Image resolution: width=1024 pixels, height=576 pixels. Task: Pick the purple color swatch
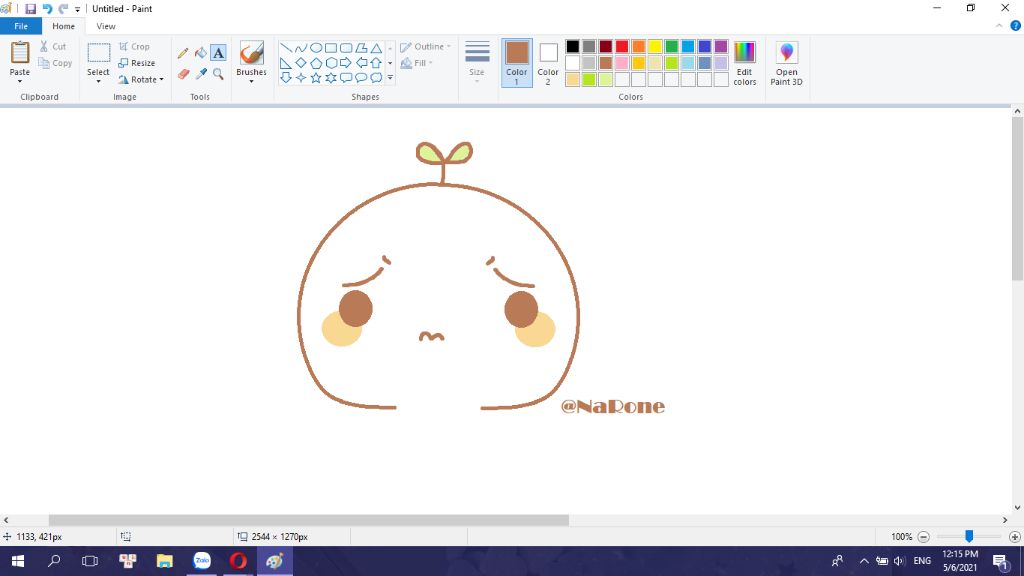[721, 46]
